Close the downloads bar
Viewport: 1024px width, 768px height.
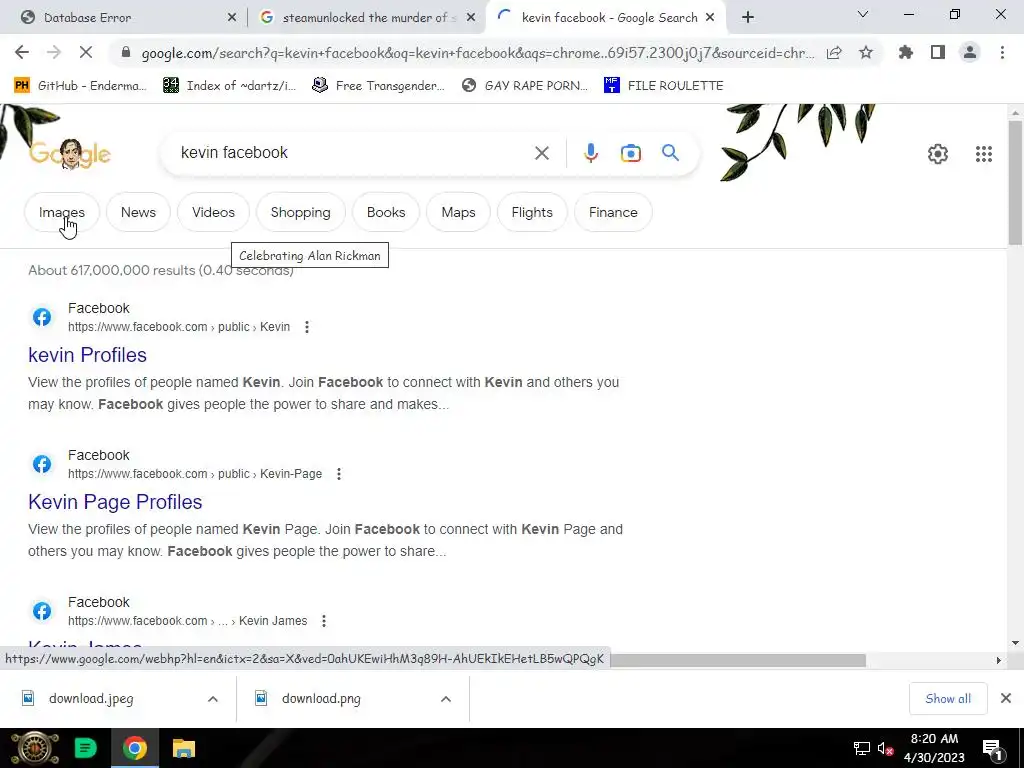1006,699
